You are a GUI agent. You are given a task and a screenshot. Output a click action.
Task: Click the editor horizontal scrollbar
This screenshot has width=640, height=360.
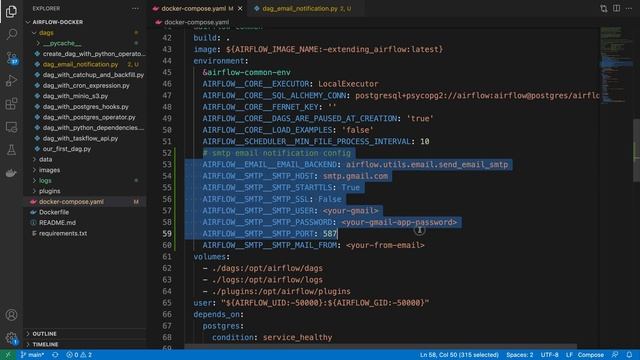point(380,347)
